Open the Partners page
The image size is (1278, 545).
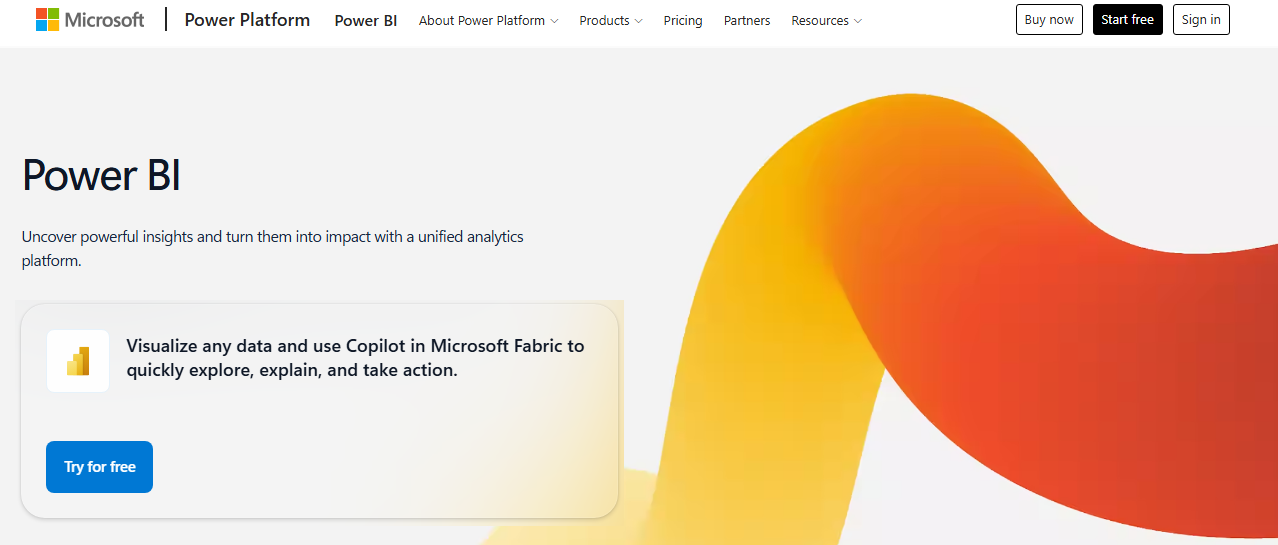[747, 20]
